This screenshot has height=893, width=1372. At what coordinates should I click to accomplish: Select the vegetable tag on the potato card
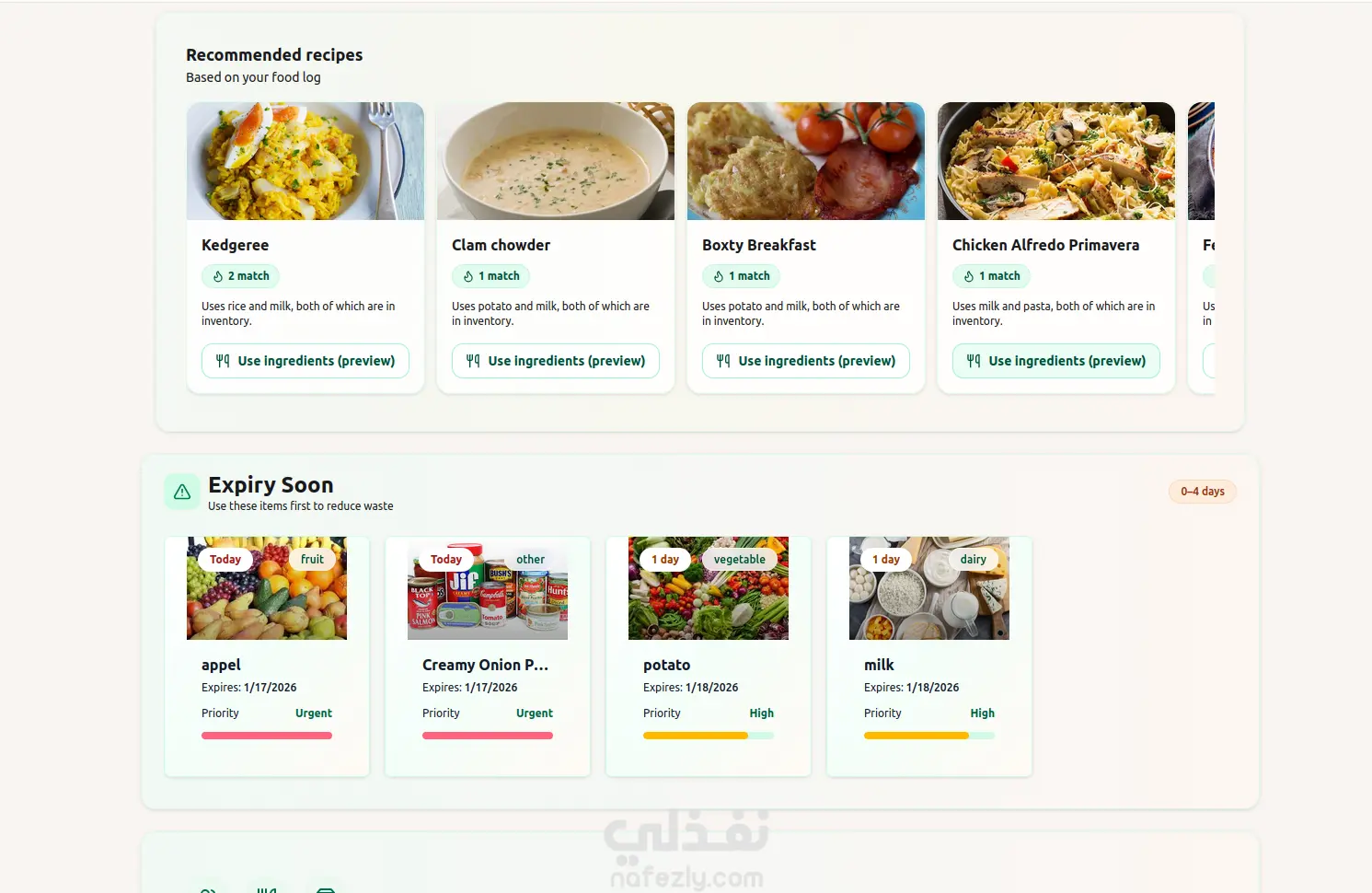click(x=739, y=560)
